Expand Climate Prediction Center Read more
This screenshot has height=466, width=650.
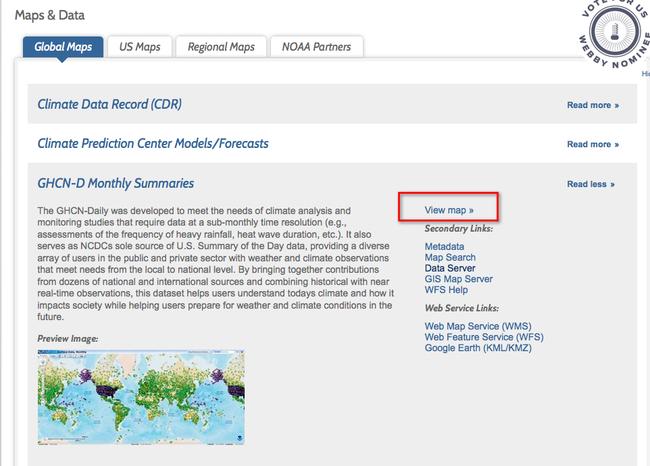(592, 144)
